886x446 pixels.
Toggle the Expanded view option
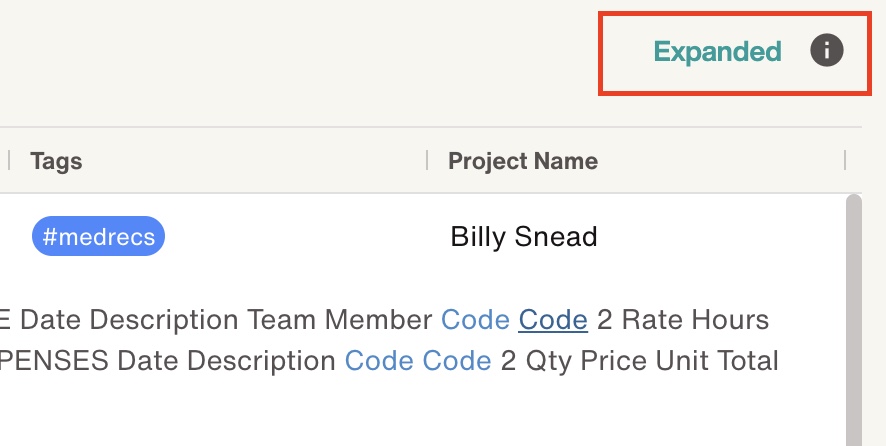tap(717, 52)
